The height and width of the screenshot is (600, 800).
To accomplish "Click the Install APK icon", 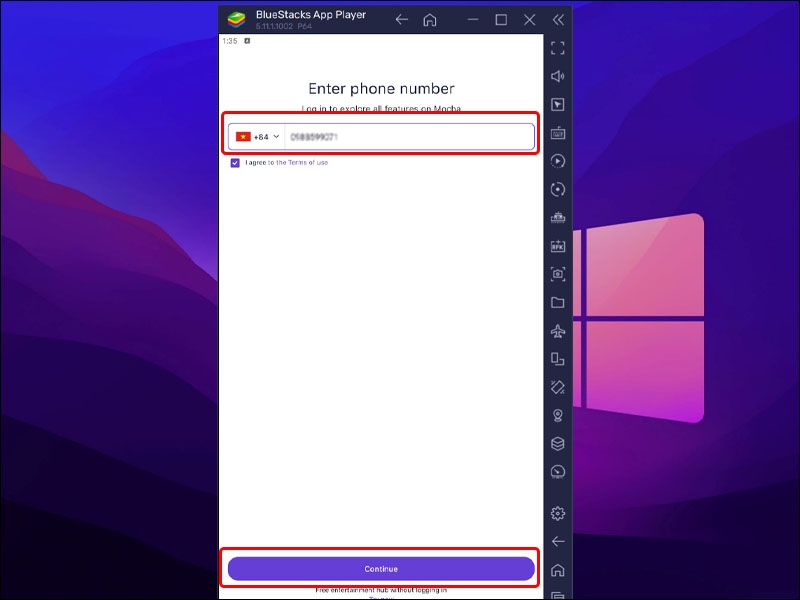I will click(558, 246).
